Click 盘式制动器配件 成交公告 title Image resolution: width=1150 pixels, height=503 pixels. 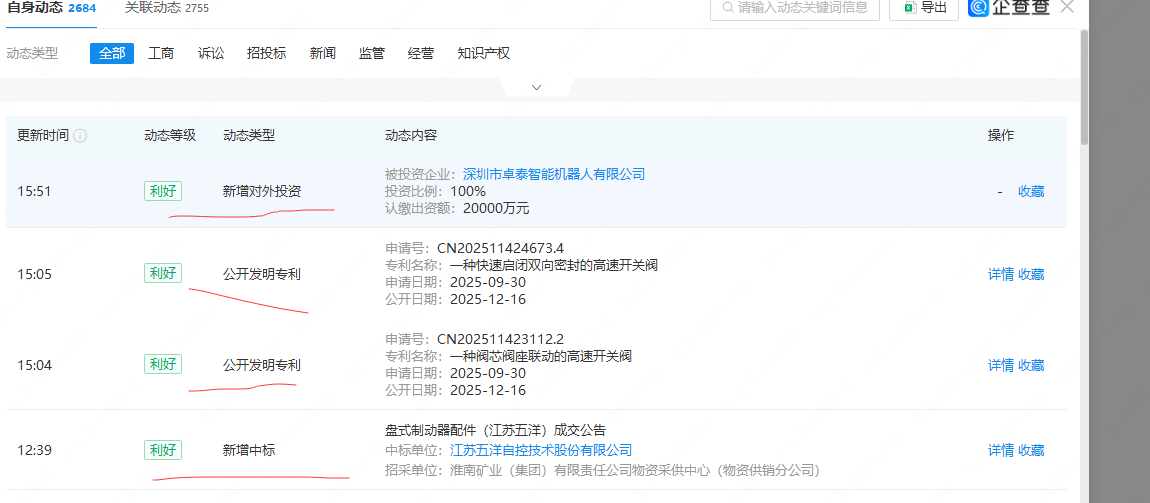[495, 430]
